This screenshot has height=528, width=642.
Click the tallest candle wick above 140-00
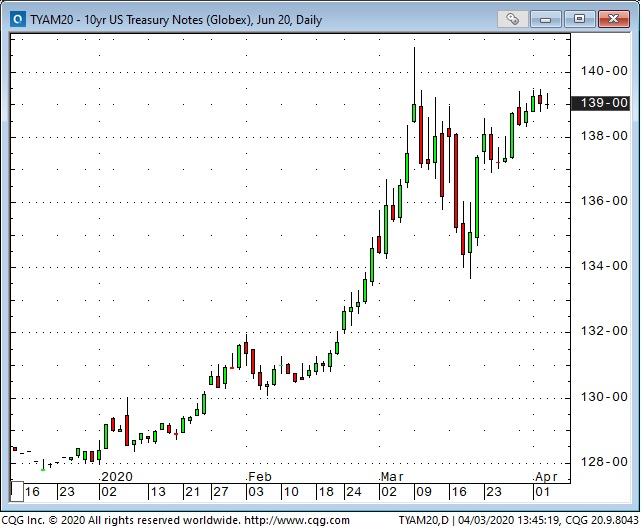tap(414, 76)
